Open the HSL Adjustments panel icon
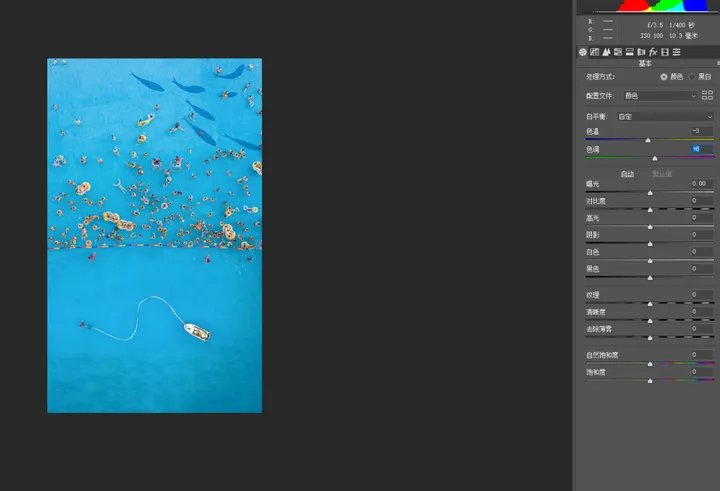 coord(618,52)
